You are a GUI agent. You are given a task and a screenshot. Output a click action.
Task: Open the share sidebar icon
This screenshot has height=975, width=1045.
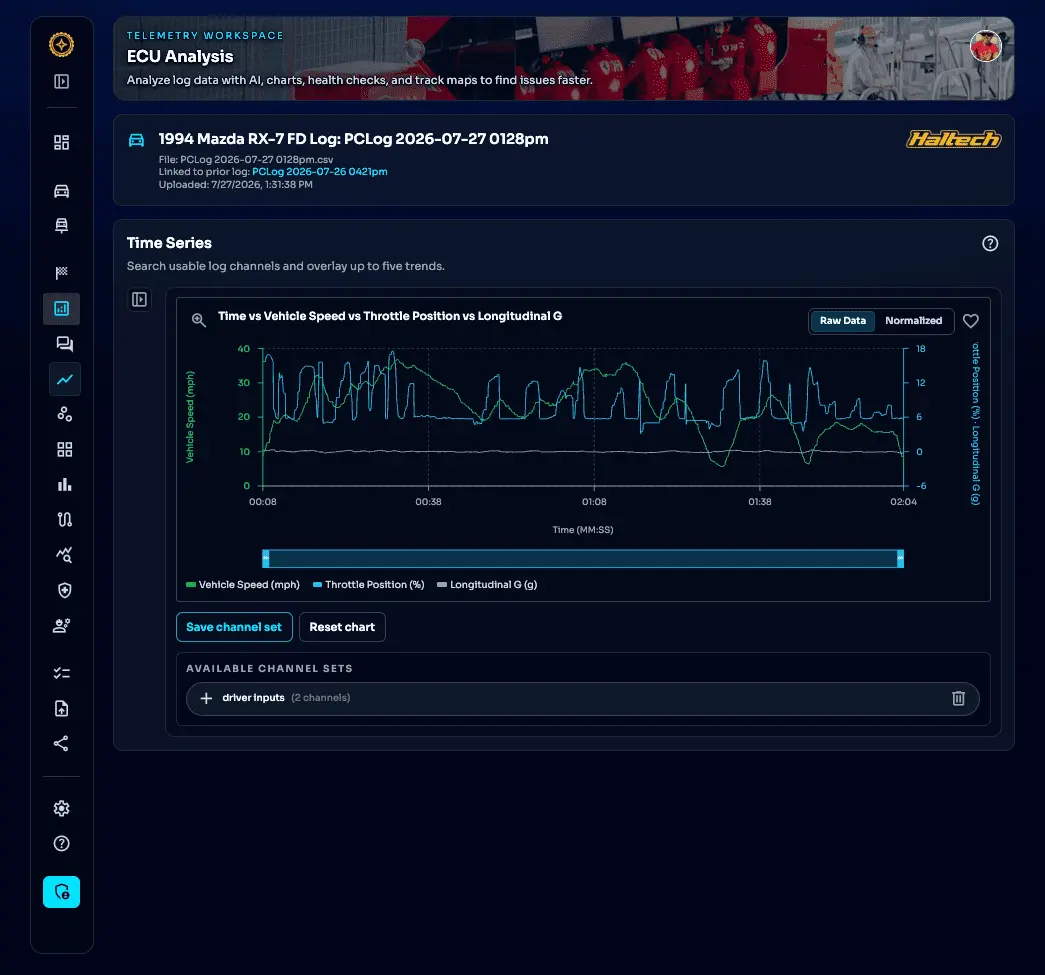(61, 744)
